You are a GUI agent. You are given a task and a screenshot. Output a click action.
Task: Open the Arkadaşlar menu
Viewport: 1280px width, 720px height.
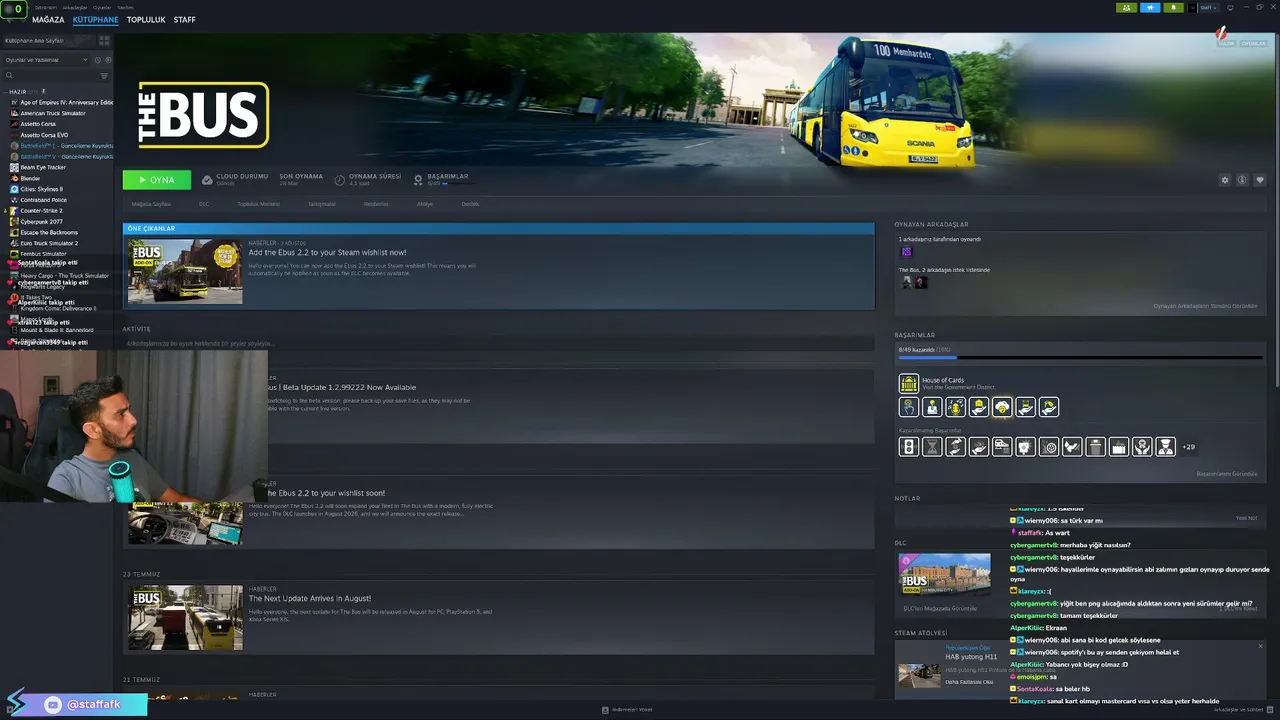click(75, 7)
